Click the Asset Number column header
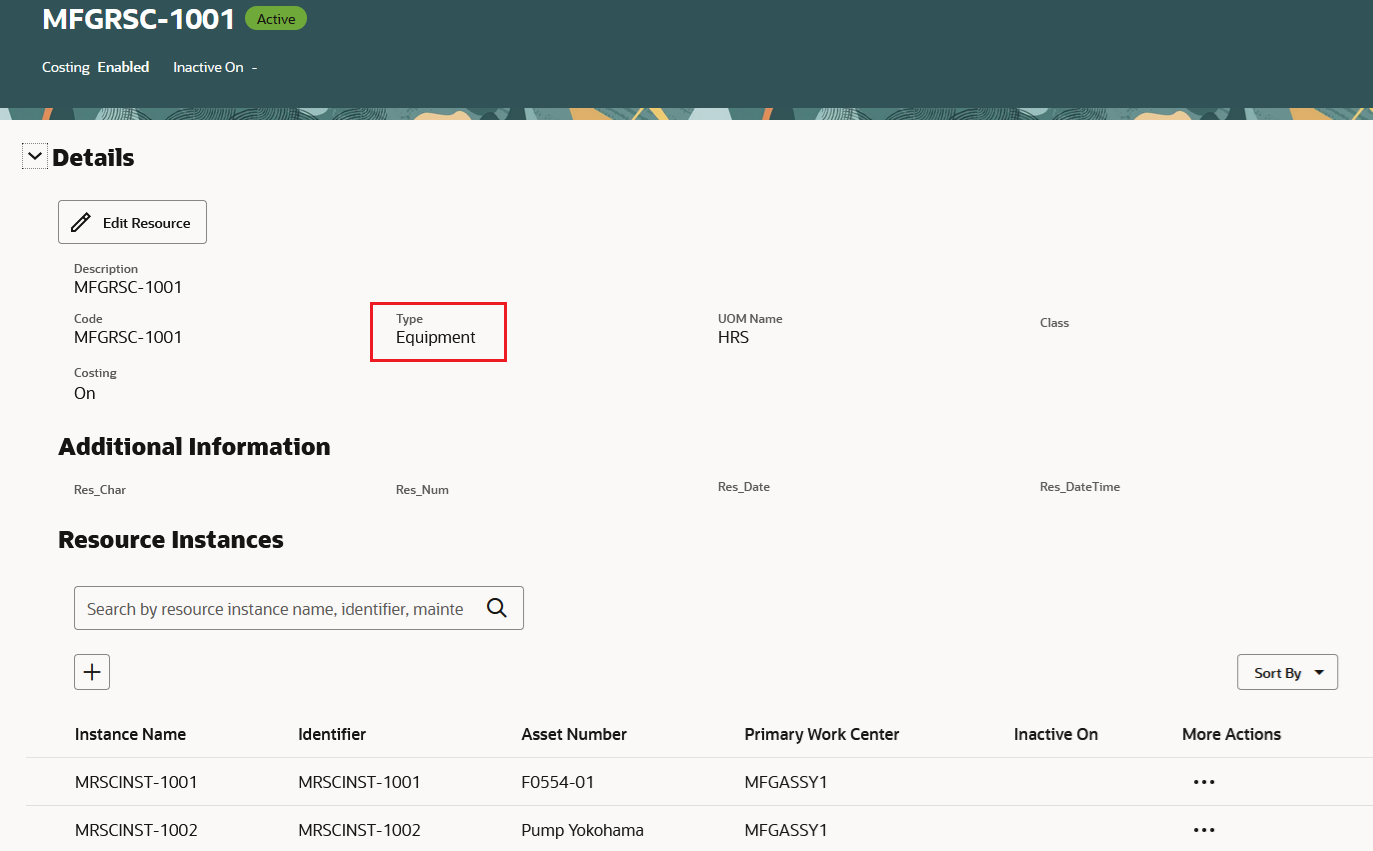1373x851 pixels. (574, 734)
